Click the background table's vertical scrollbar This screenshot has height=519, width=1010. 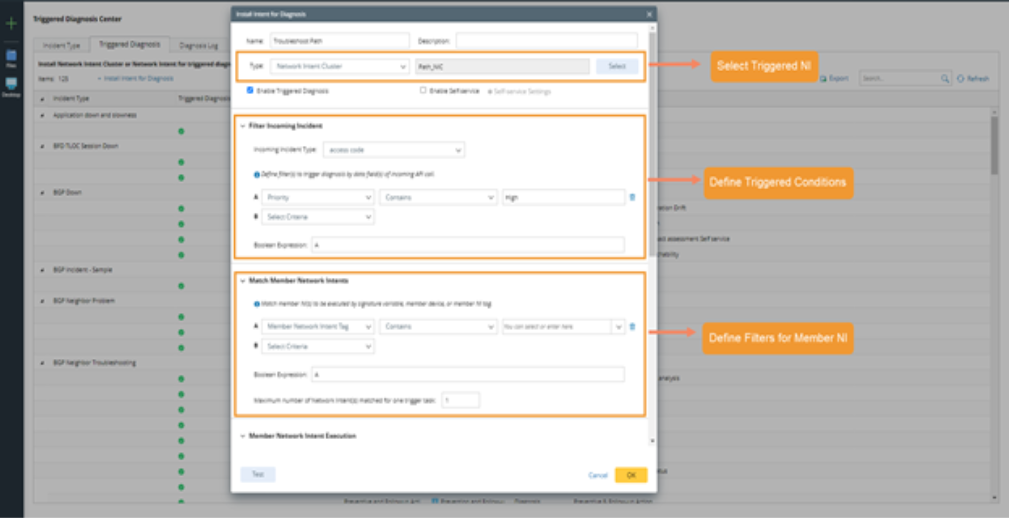[x=994, y=145]
